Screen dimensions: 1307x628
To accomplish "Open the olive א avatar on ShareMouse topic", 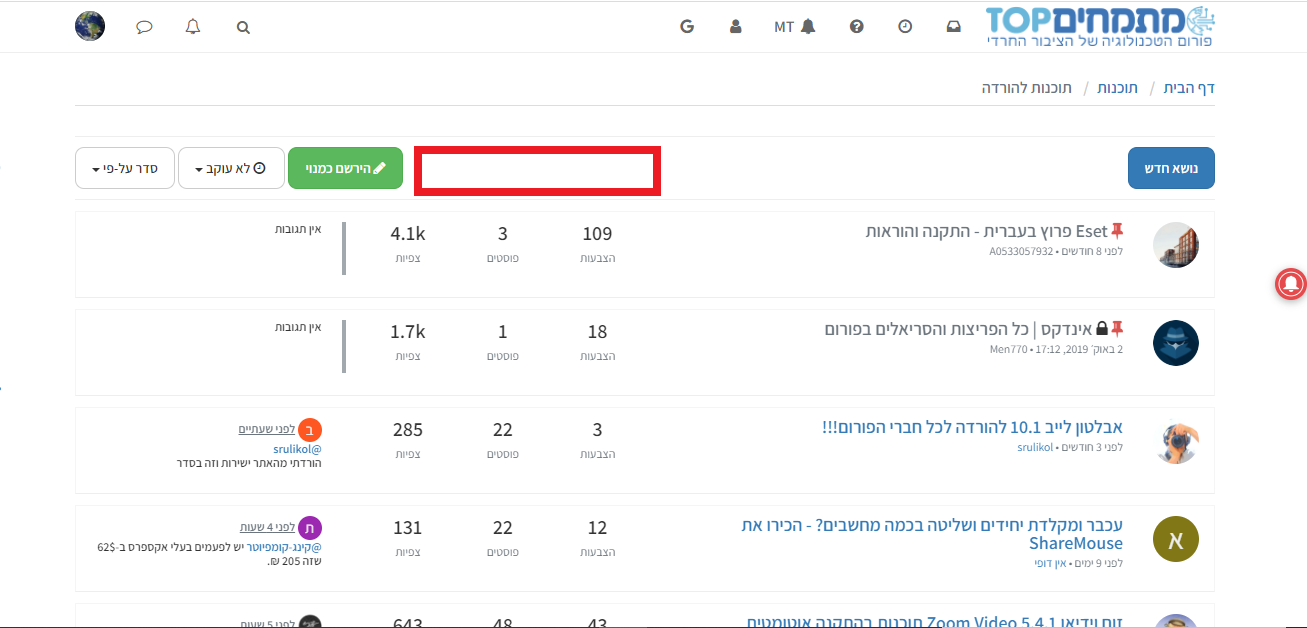I will pyautogui.click(x=1175, y=539).
